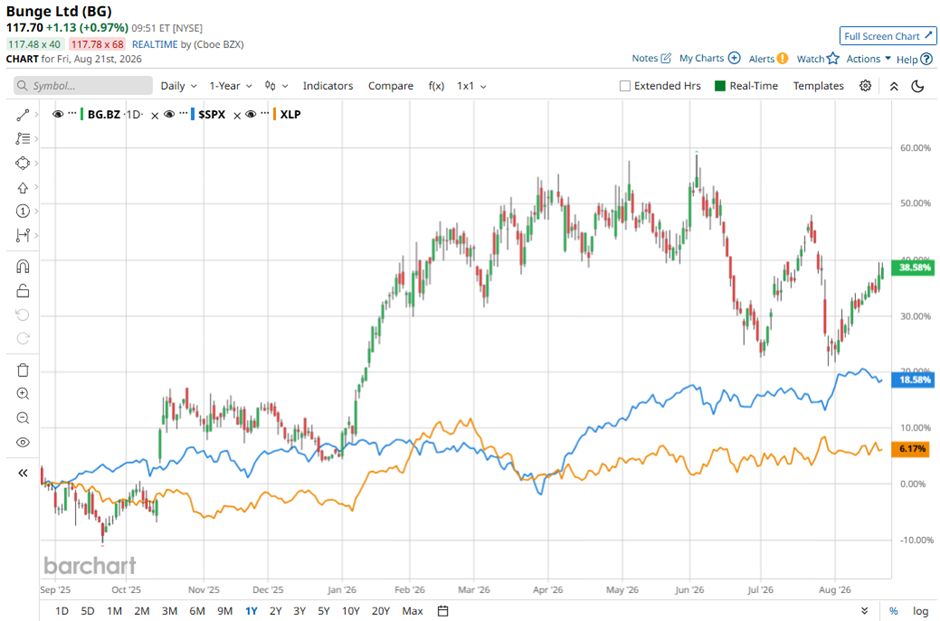Screen dimensions: 940x621
Task: Click the 18.58% SPX value label
Action: 913,379
